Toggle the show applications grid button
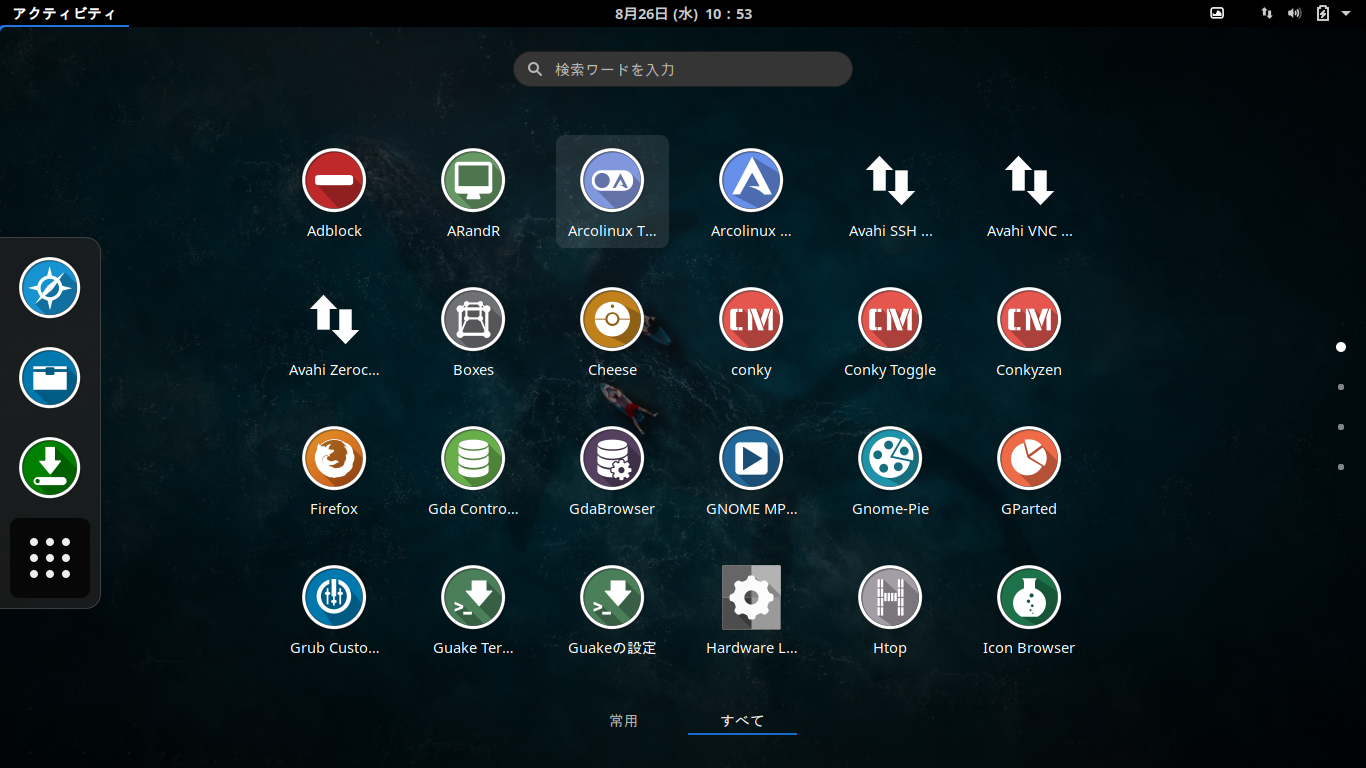1366x768 pixels. (50, 558)
